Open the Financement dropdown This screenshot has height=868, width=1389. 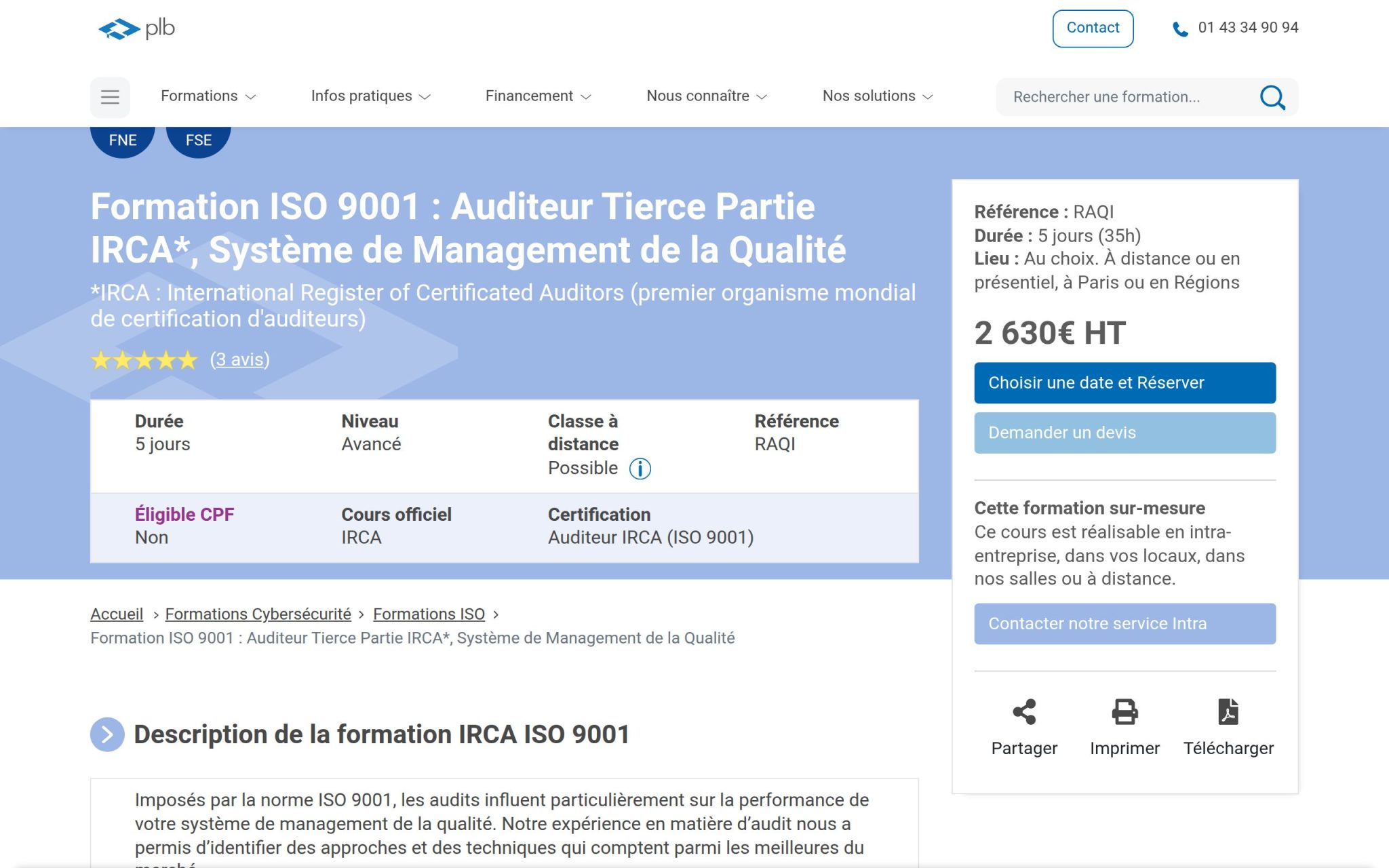(x=538, y=96)
